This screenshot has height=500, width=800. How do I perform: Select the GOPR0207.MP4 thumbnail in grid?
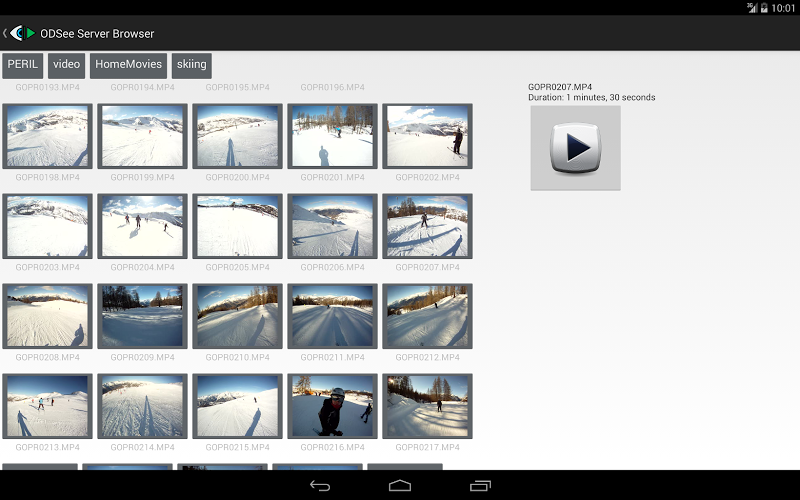pos(427,226)
